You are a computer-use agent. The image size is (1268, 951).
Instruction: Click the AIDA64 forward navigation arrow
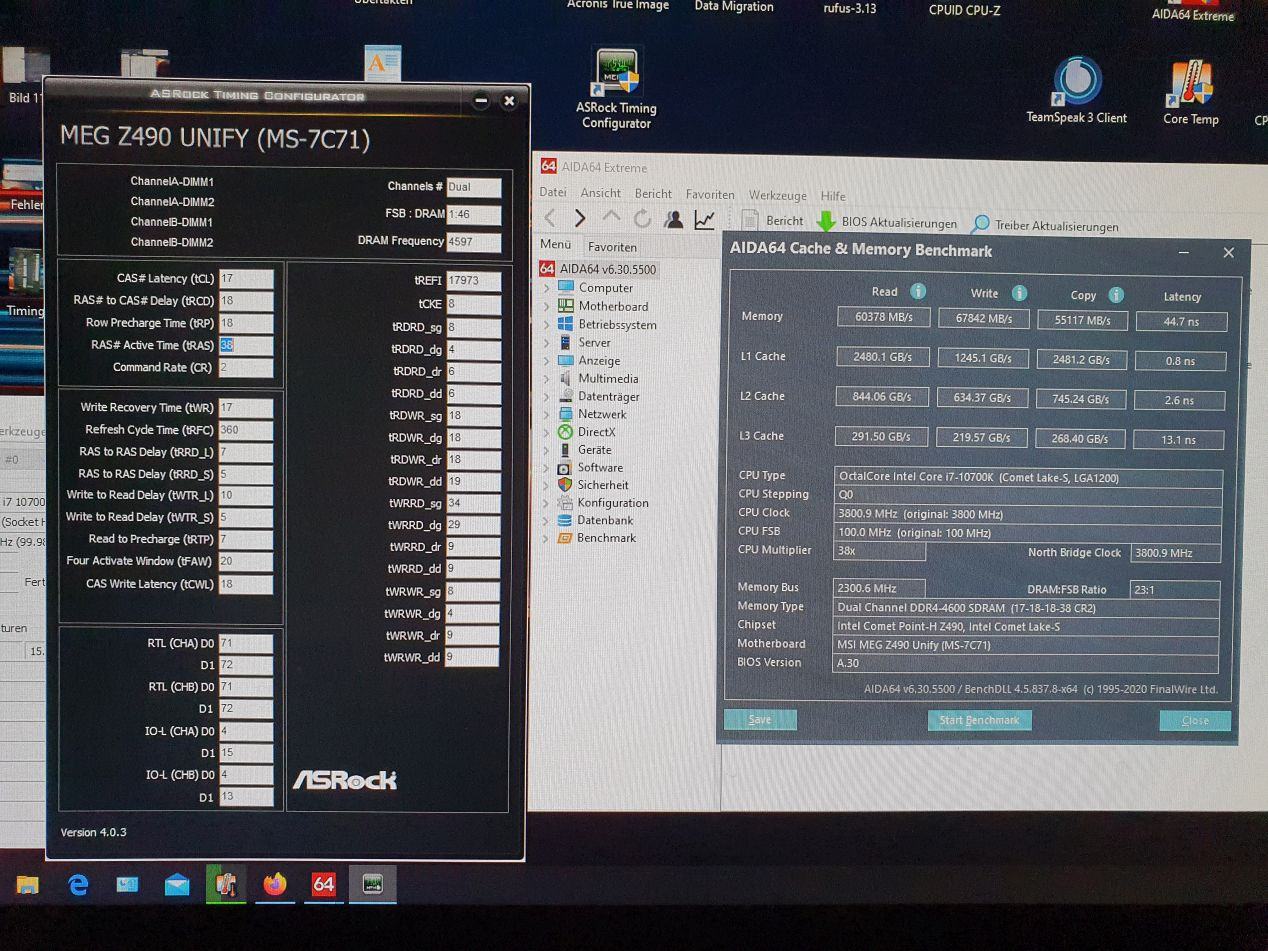pos(580,218)
